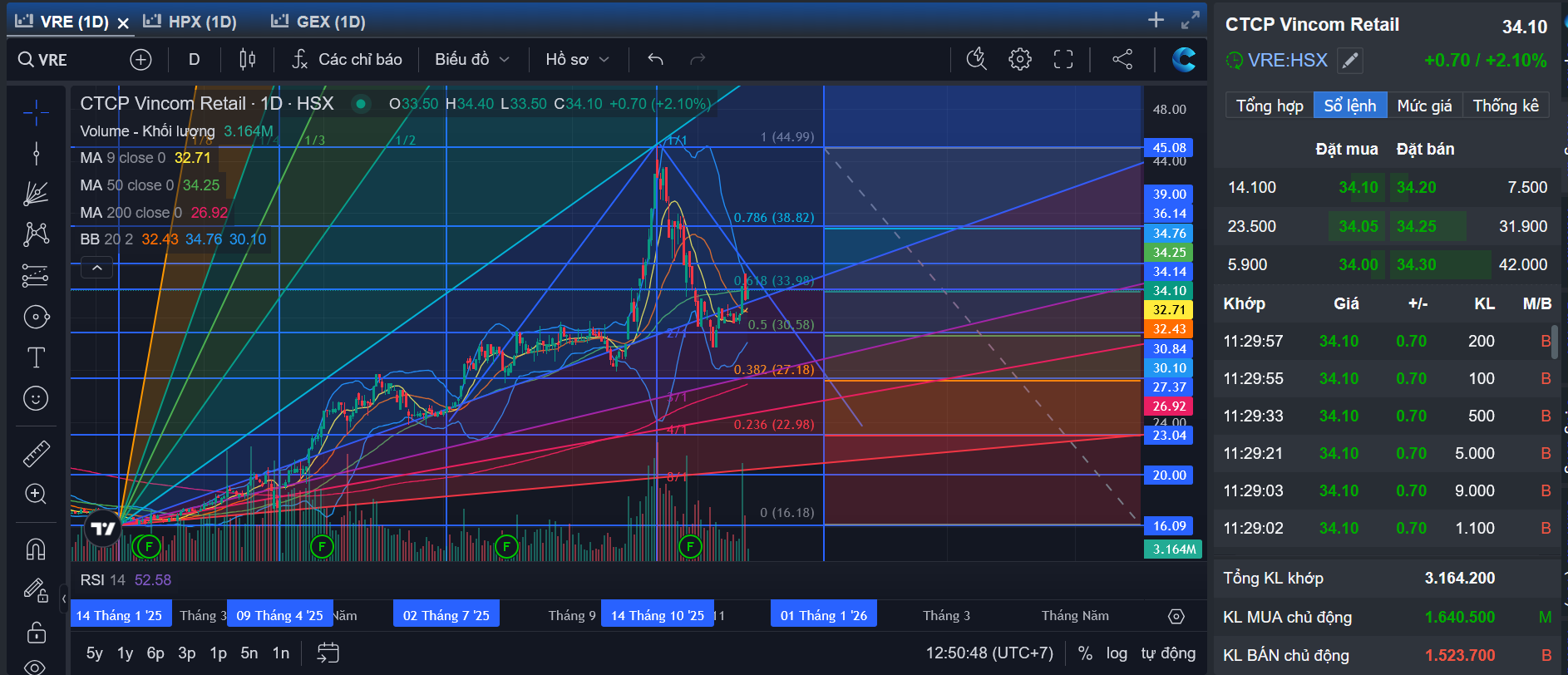Collapse the left drawing toolbar arrow
Screen dimensions: 1568x675
pyautogui.click(x=64, y=597)
